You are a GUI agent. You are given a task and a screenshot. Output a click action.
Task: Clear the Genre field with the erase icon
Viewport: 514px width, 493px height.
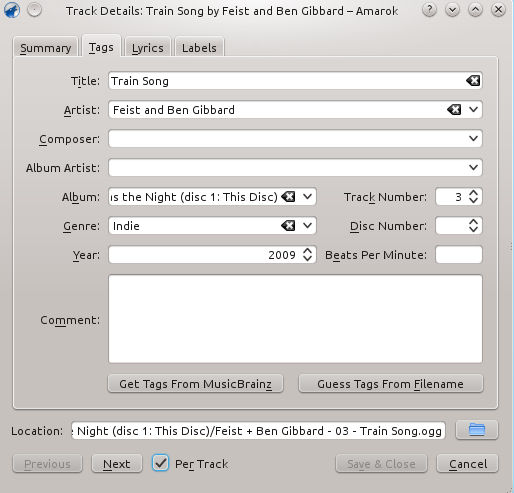coord(288,226)
